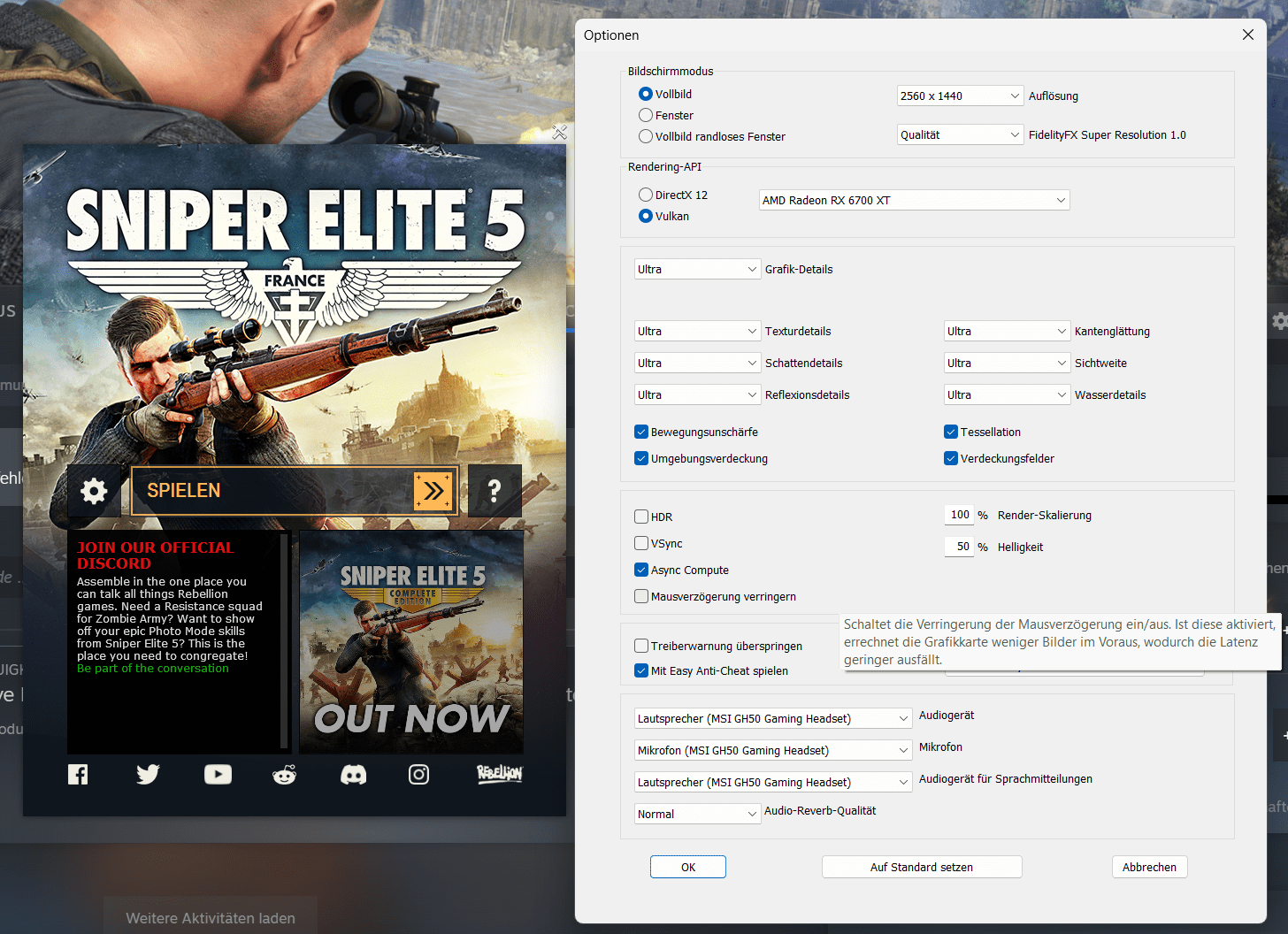The image size is (1288, 934).
Task: Click Be part of the conversation link
Action: pos(153,669)
